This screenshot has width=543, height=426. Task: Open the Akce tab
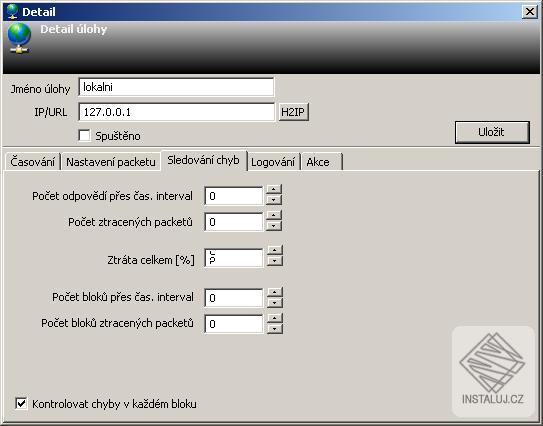click(321, 162)
